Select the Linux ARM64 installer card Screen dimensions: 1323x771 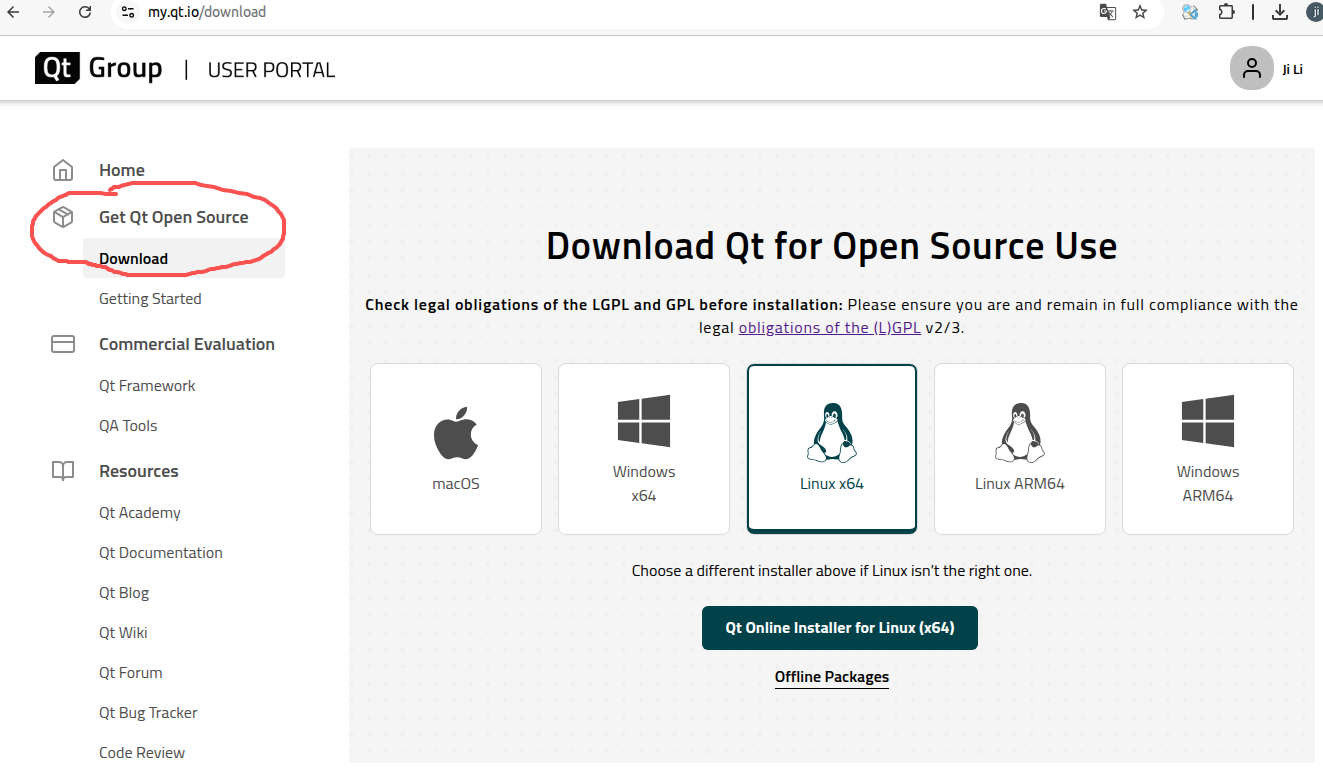pos(1020,449)
